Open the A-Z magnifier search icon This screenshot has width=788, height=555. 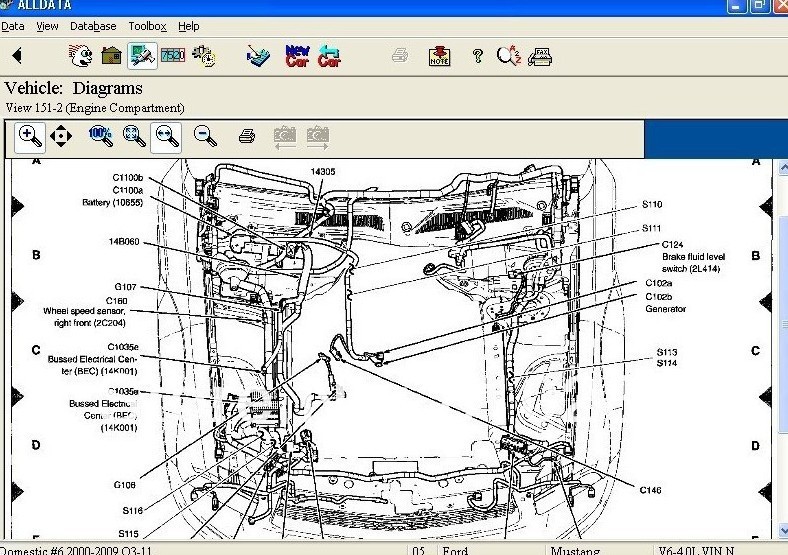[509, 55]
